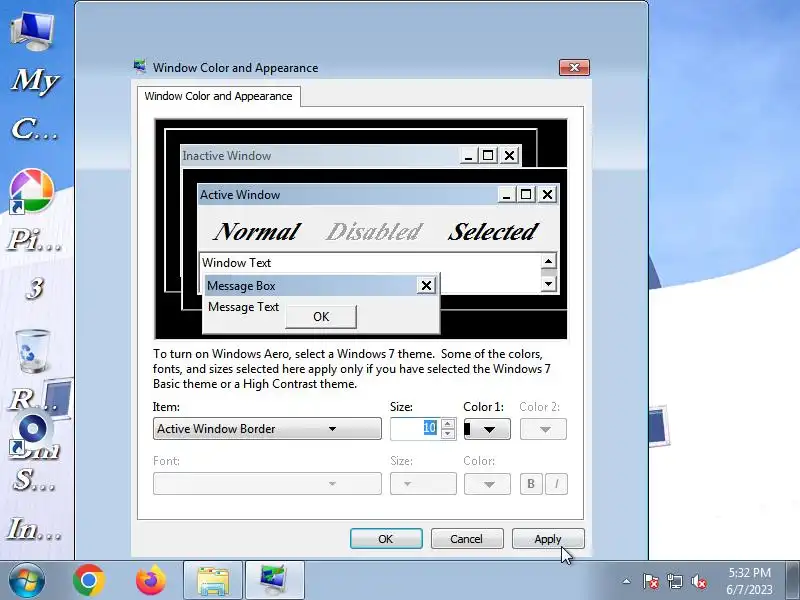Open network status tray icon
The image size is (800, 600).
click(674, 581)
